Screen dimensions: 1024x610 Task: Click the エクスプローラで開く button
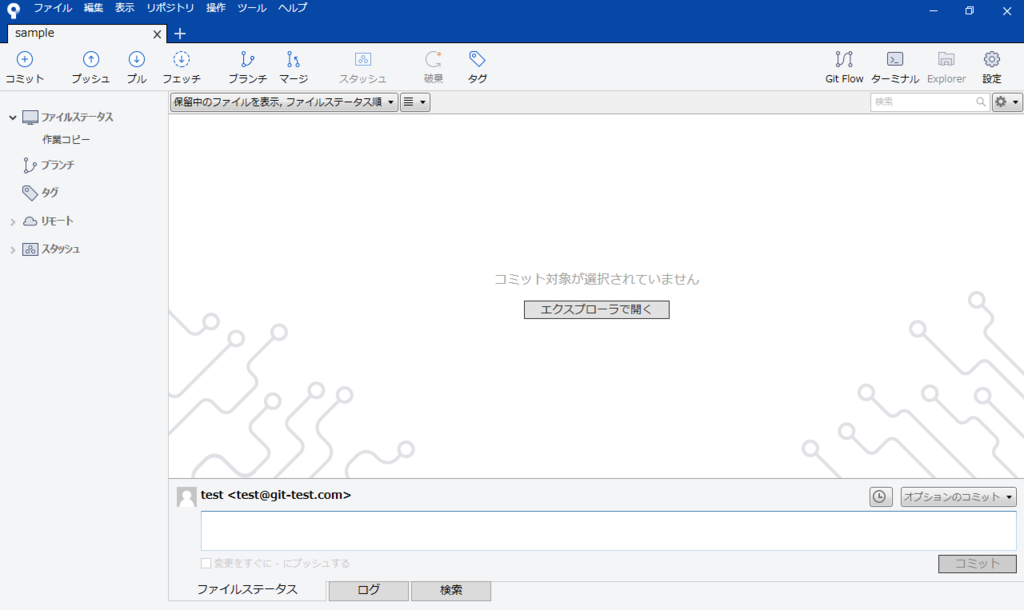[x=596, y=309]
